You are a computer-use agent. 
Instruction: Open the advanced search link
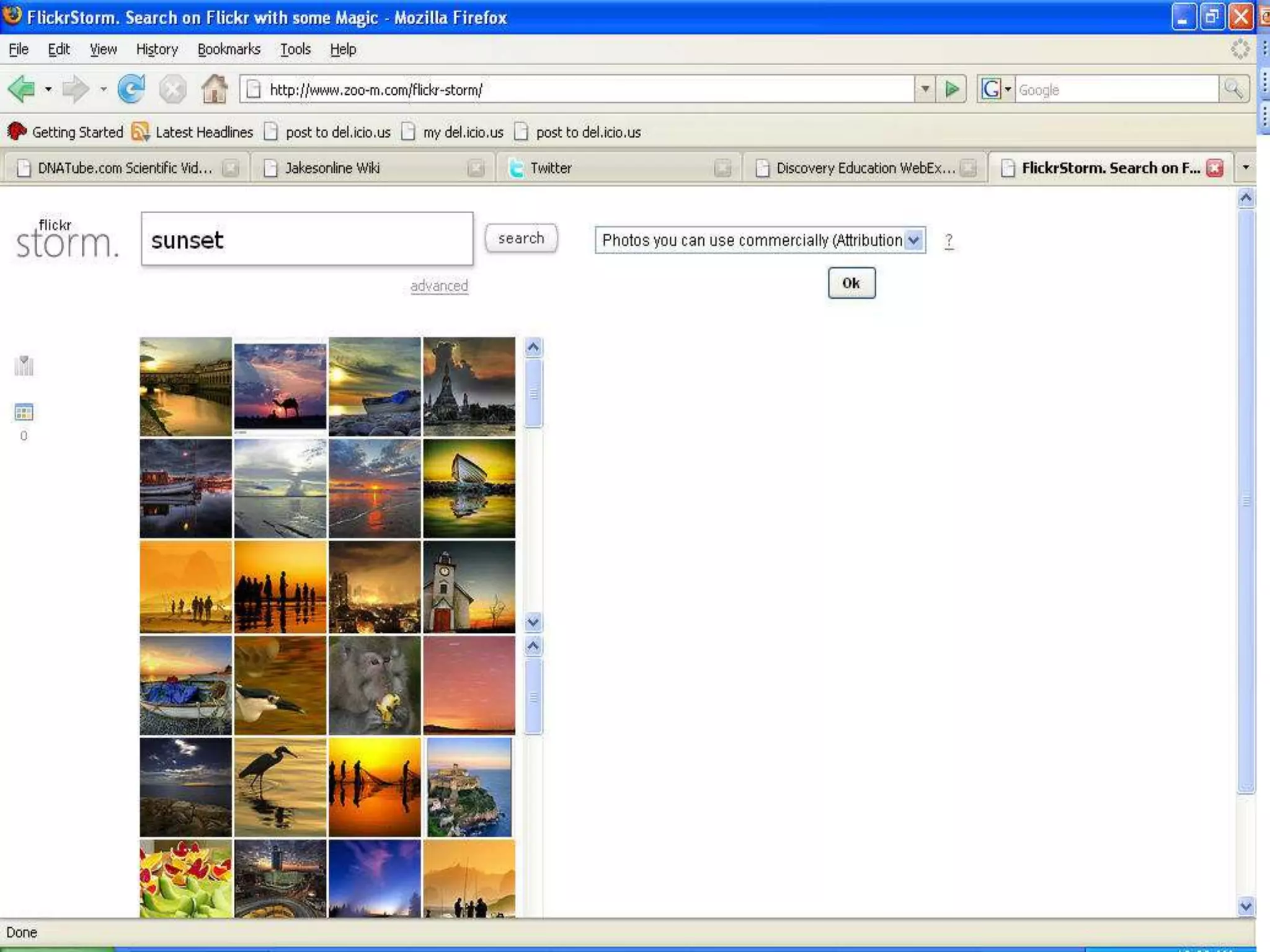(x=439, y=286)
